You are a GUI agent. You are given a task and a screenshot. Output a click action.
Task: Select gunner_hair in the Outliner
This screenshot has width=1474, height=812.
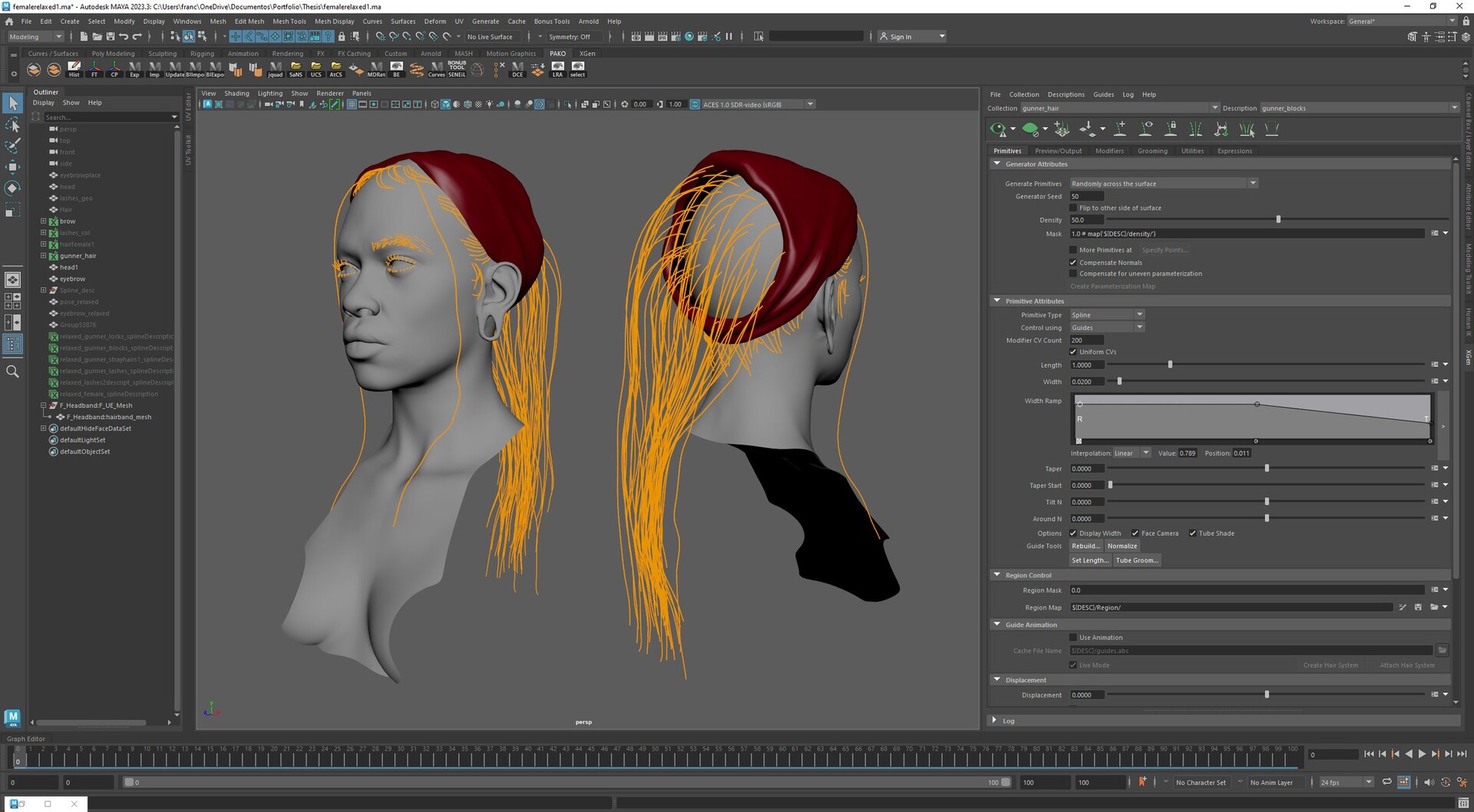[77, 256]
